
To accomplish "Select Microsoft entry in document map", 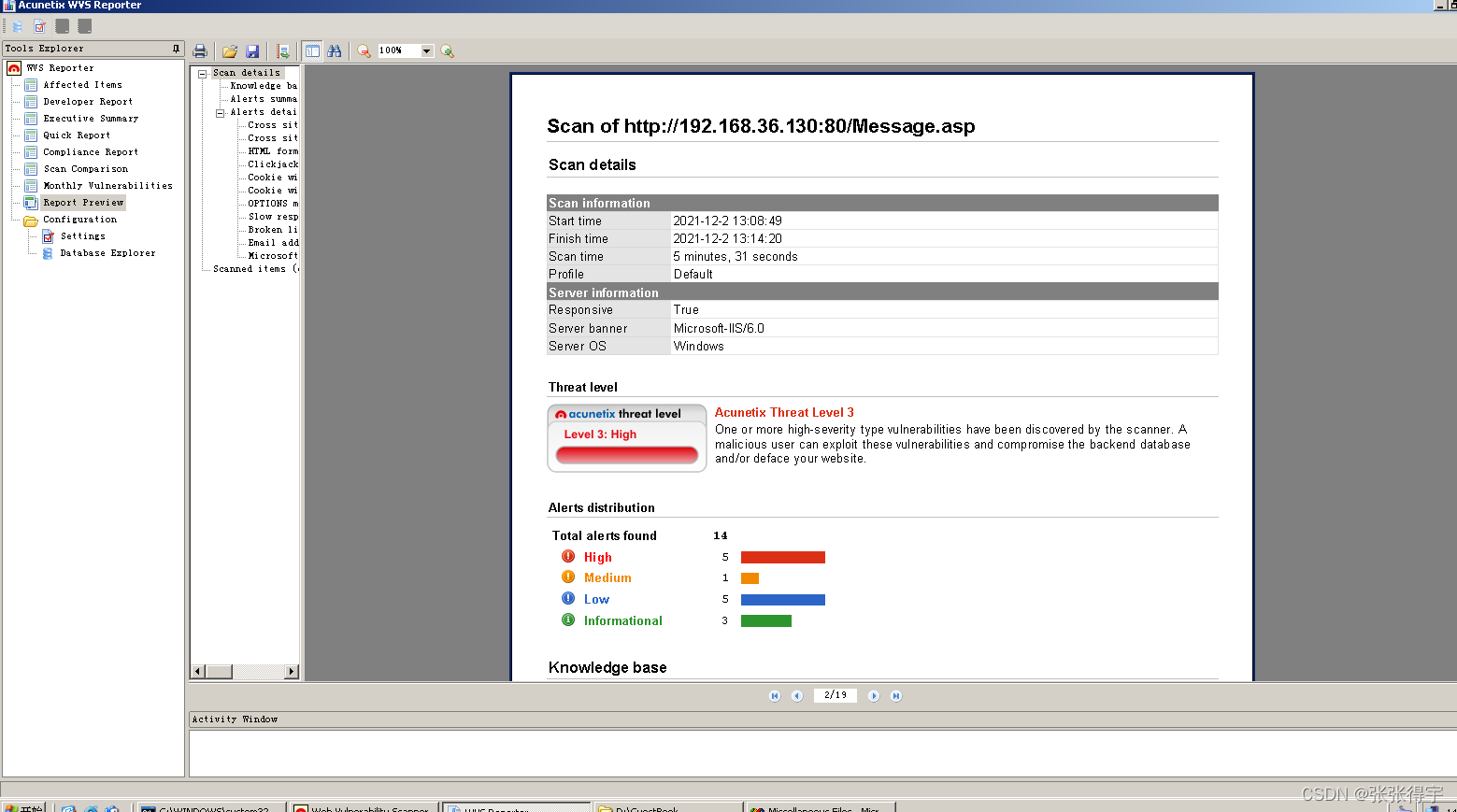I will tap(273, 256).
